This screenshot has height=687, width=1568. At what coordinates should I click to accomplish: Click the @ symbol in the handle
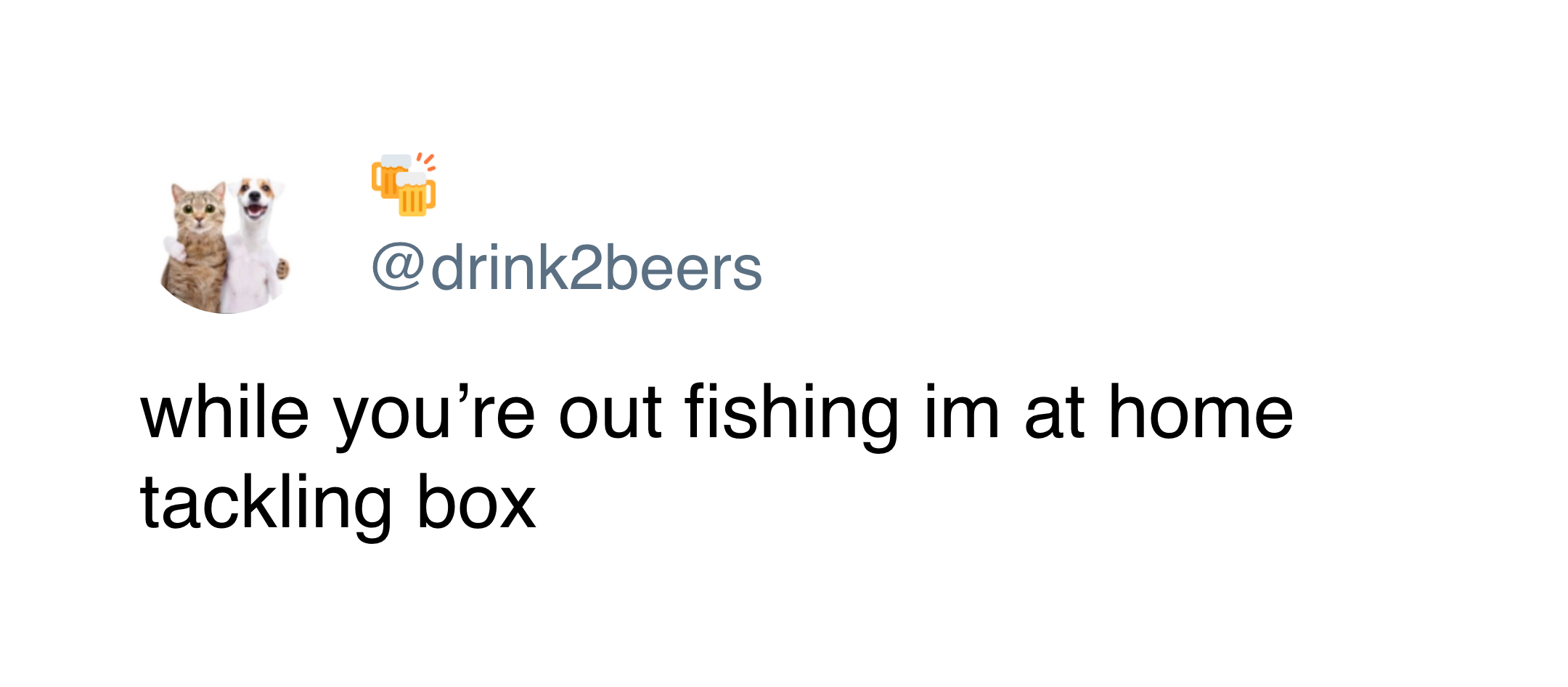coord(397,267)
